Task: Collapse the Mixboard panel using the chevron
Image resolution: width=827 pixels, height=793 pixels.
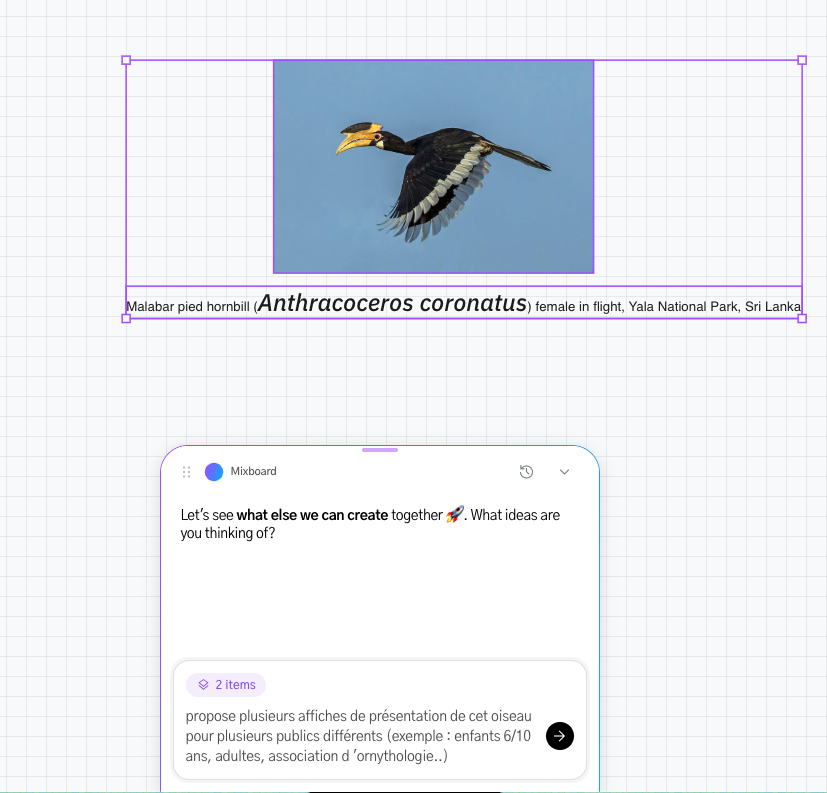Action: coord(564,472)
